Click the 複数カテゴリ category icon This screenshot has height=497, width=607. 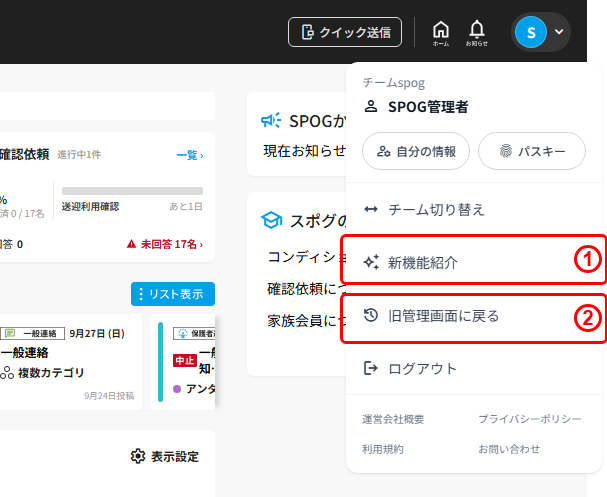click(x=7, y=373)
